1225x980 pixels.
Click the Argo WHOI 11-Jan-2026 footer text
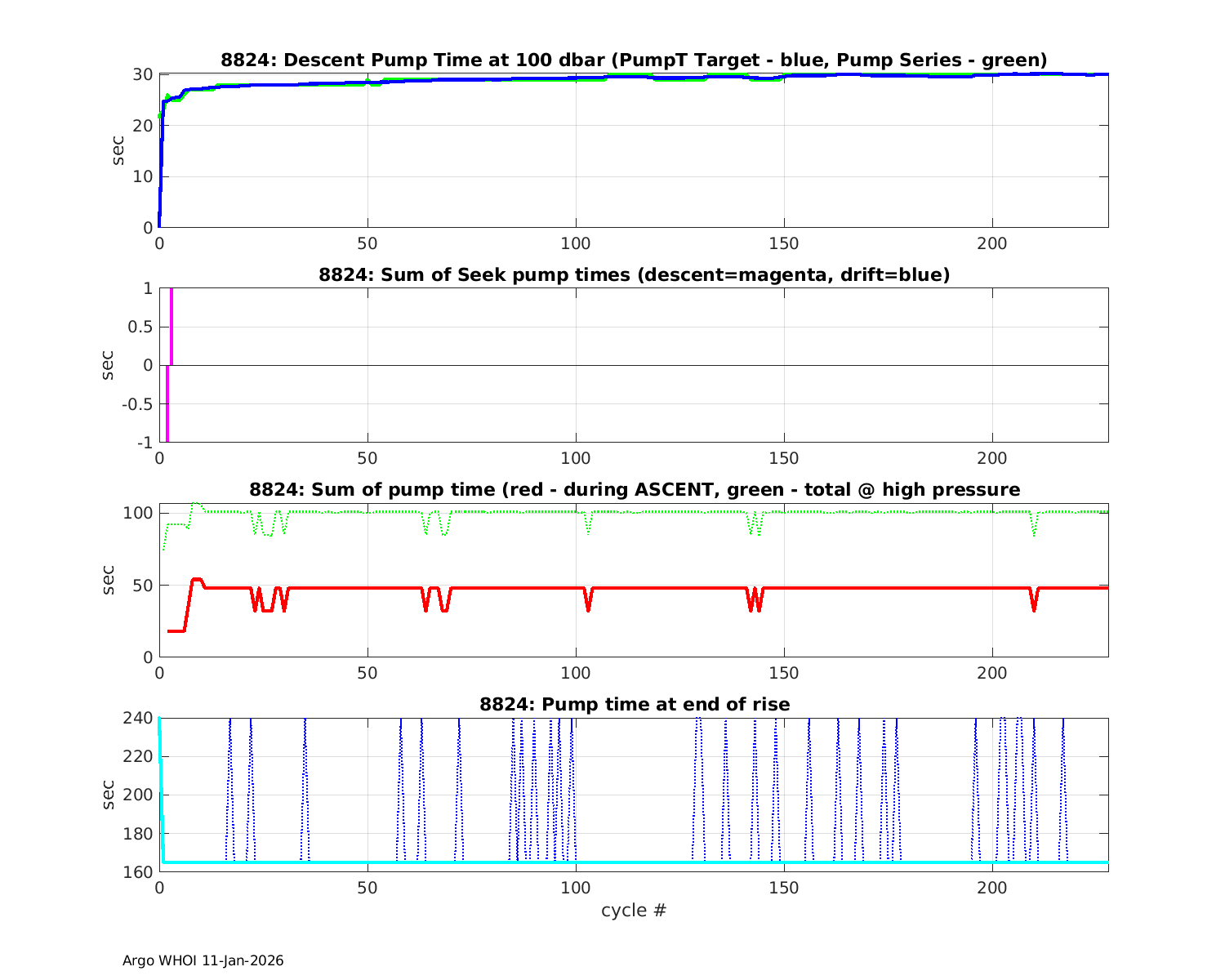[x=203, y=960]
